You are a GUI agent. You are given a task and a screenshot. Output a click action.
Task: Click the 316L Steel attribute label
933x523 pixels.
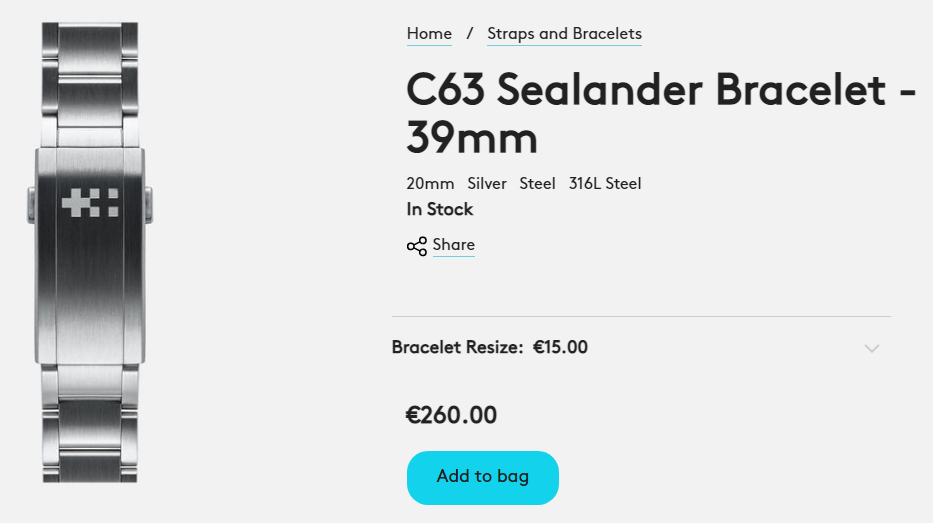[605, 184]
